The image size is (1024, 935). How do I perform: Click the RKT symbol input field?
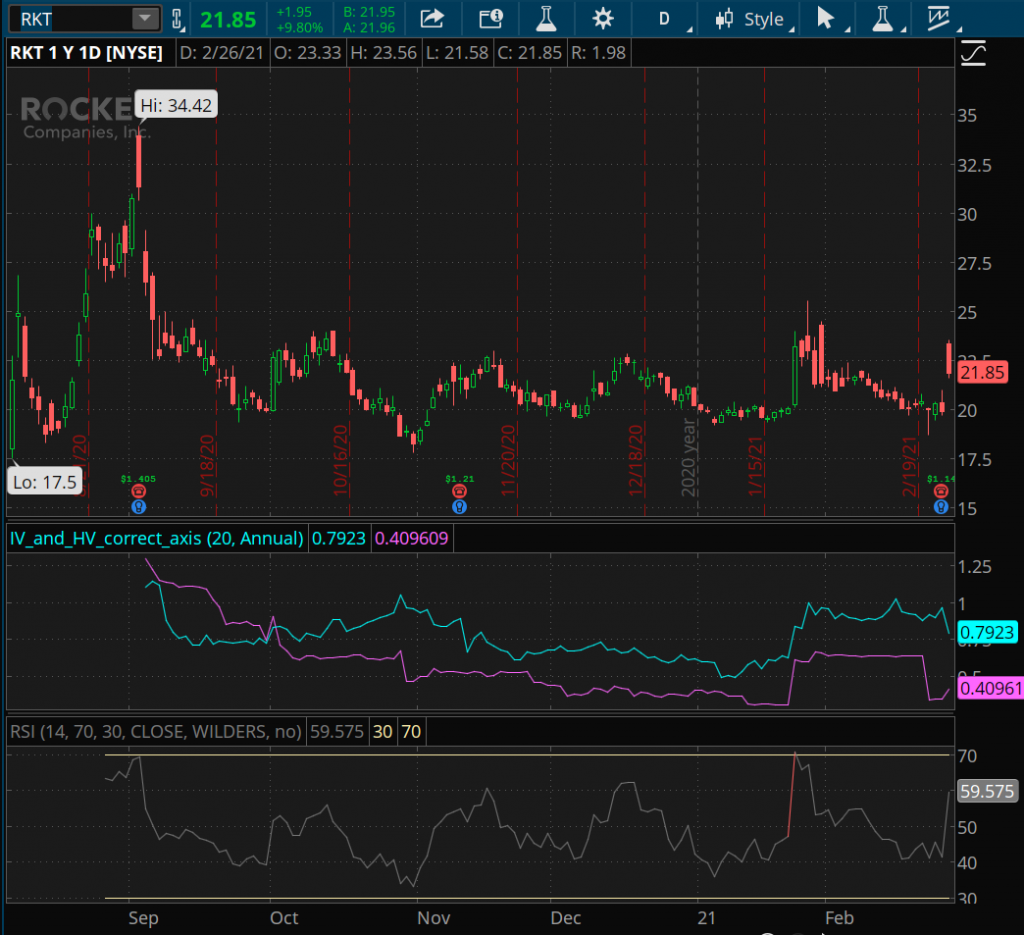click(73, 18)
